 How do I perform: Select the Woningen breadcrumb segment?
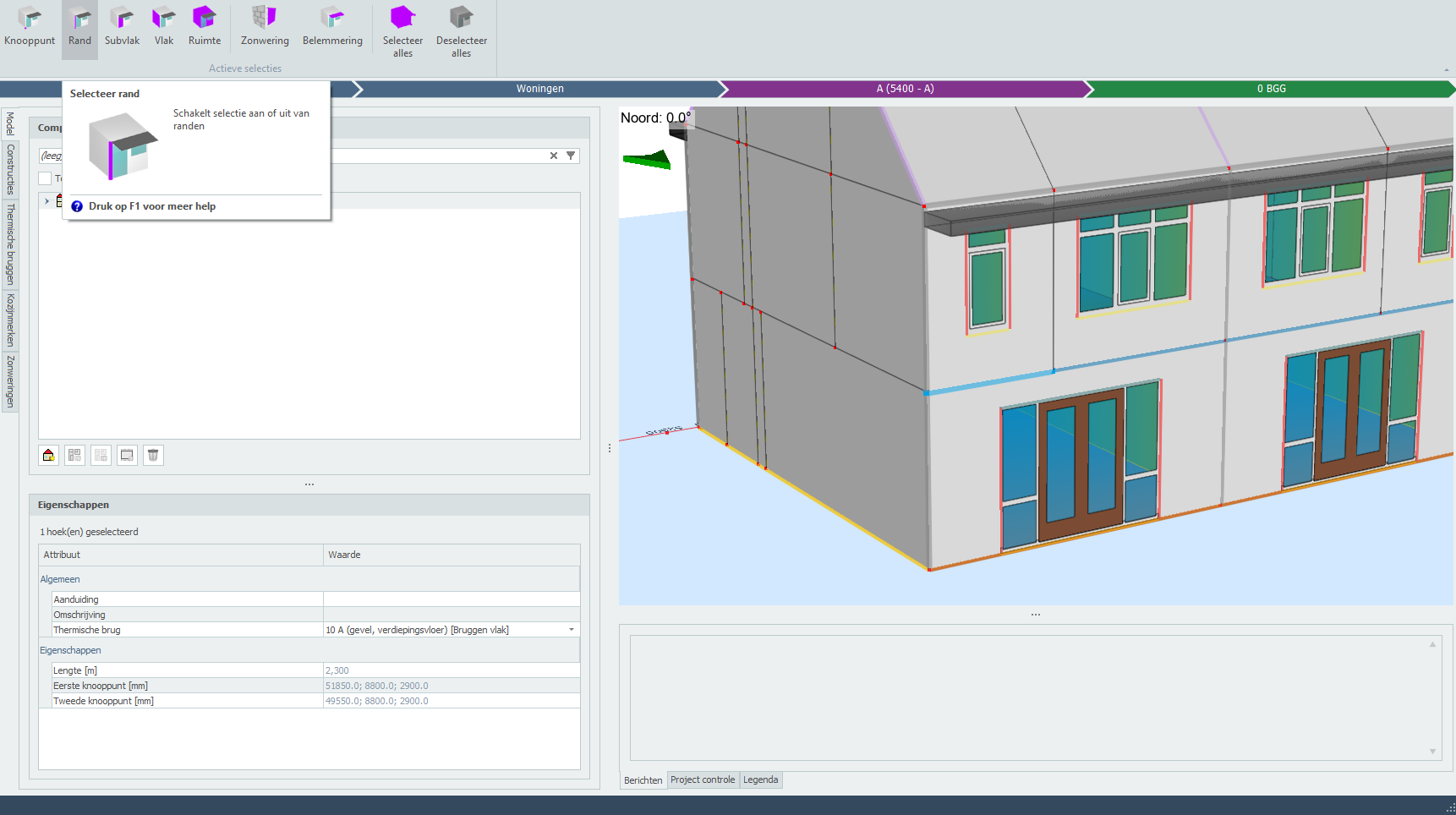pyautogui.click(x=539, y=89)
